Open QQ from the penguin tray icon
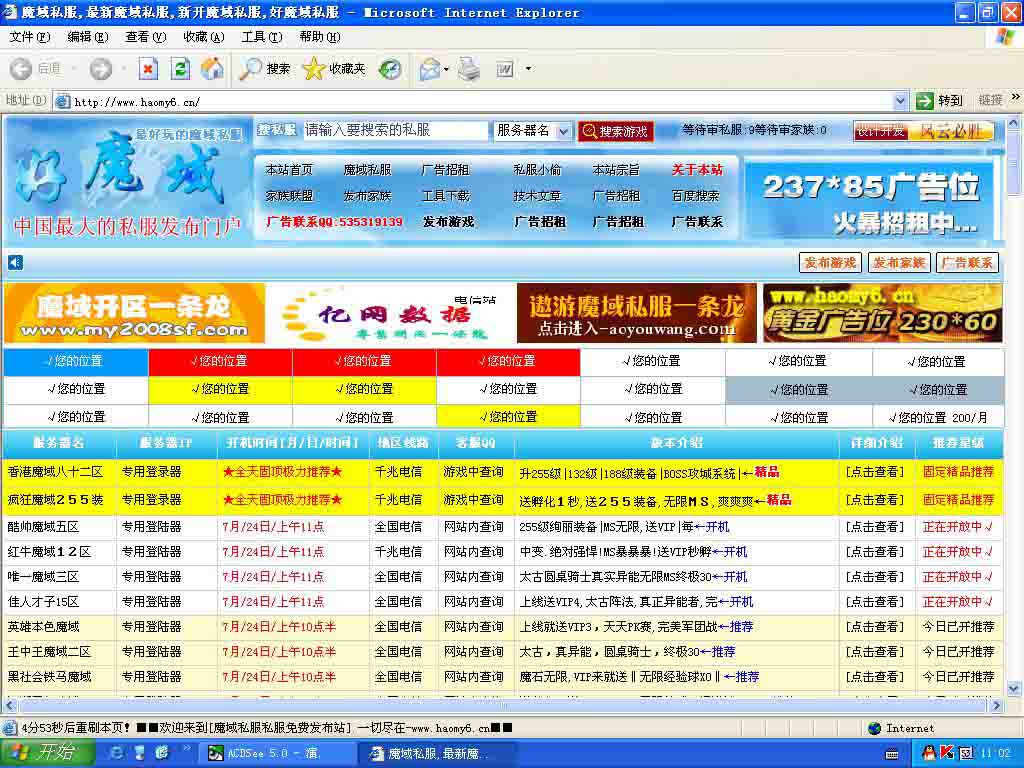This screenshot has width=1024, height=768. pos(929,753)
